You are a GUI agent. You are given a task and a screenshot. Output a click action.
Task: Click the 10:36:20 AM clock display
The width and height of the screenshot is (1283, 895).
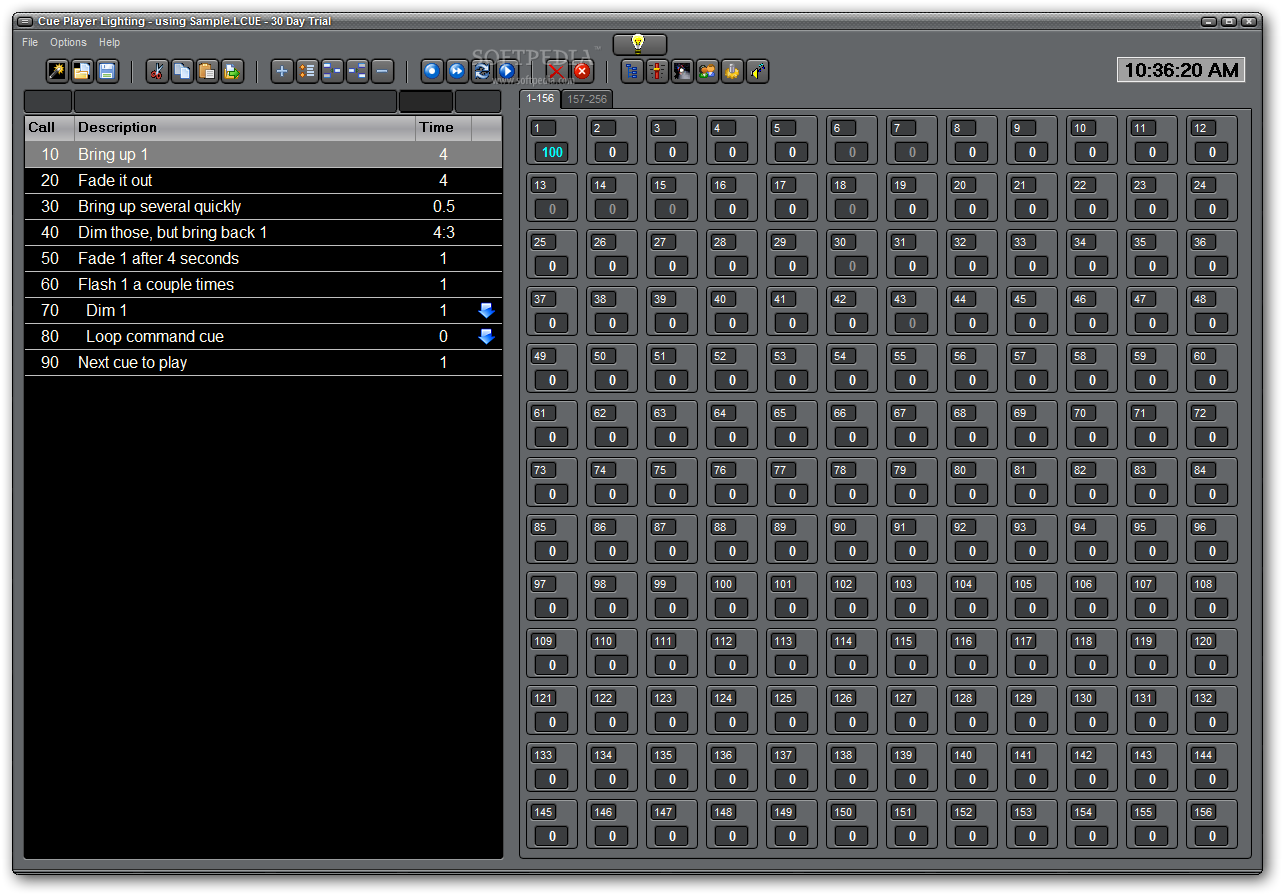[x=1181, y=70]
